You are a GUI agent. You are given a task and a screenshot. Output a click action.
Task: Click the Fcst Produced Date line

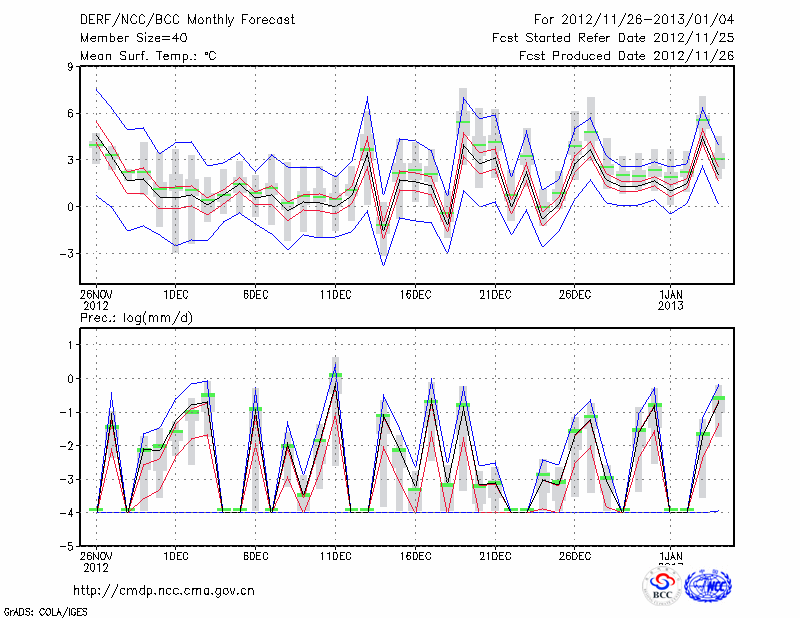627,56
